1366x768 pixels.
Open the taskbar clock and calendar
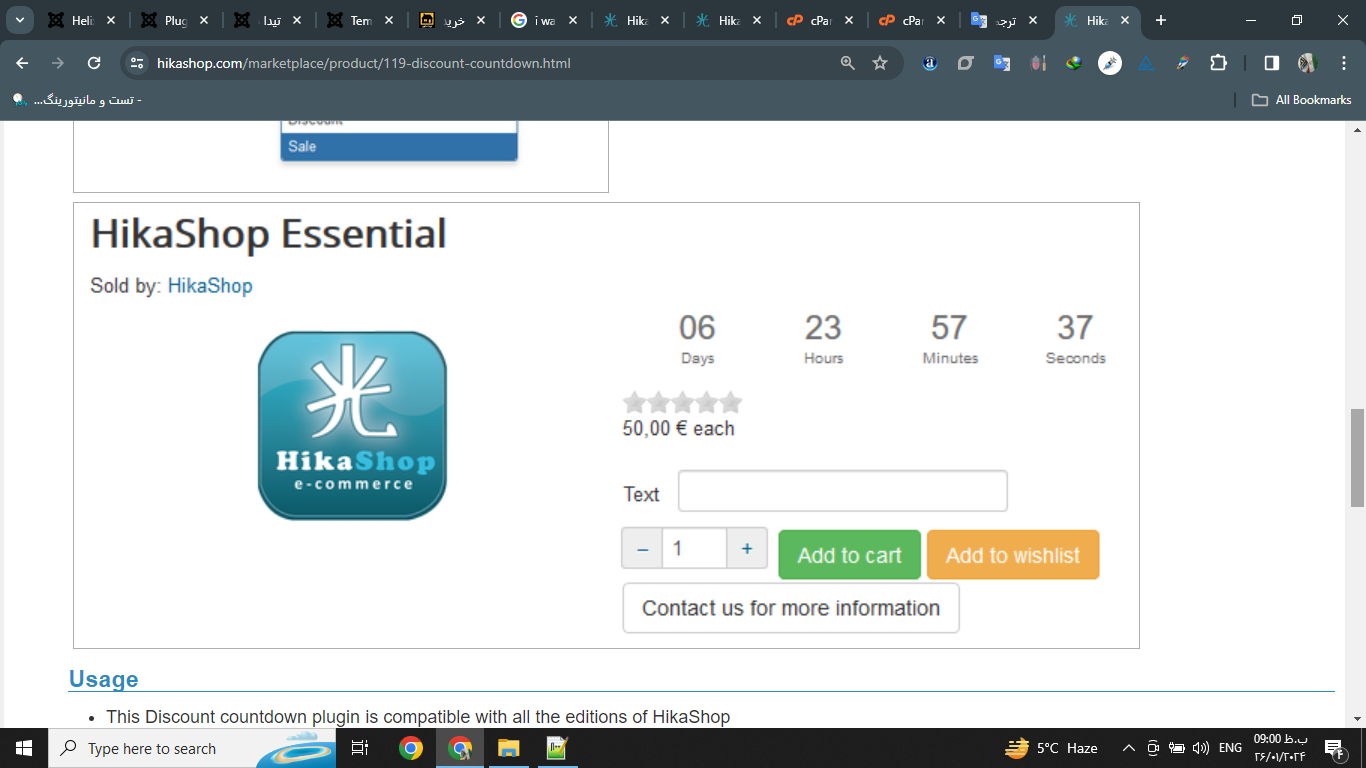(x=1280, y=748)
